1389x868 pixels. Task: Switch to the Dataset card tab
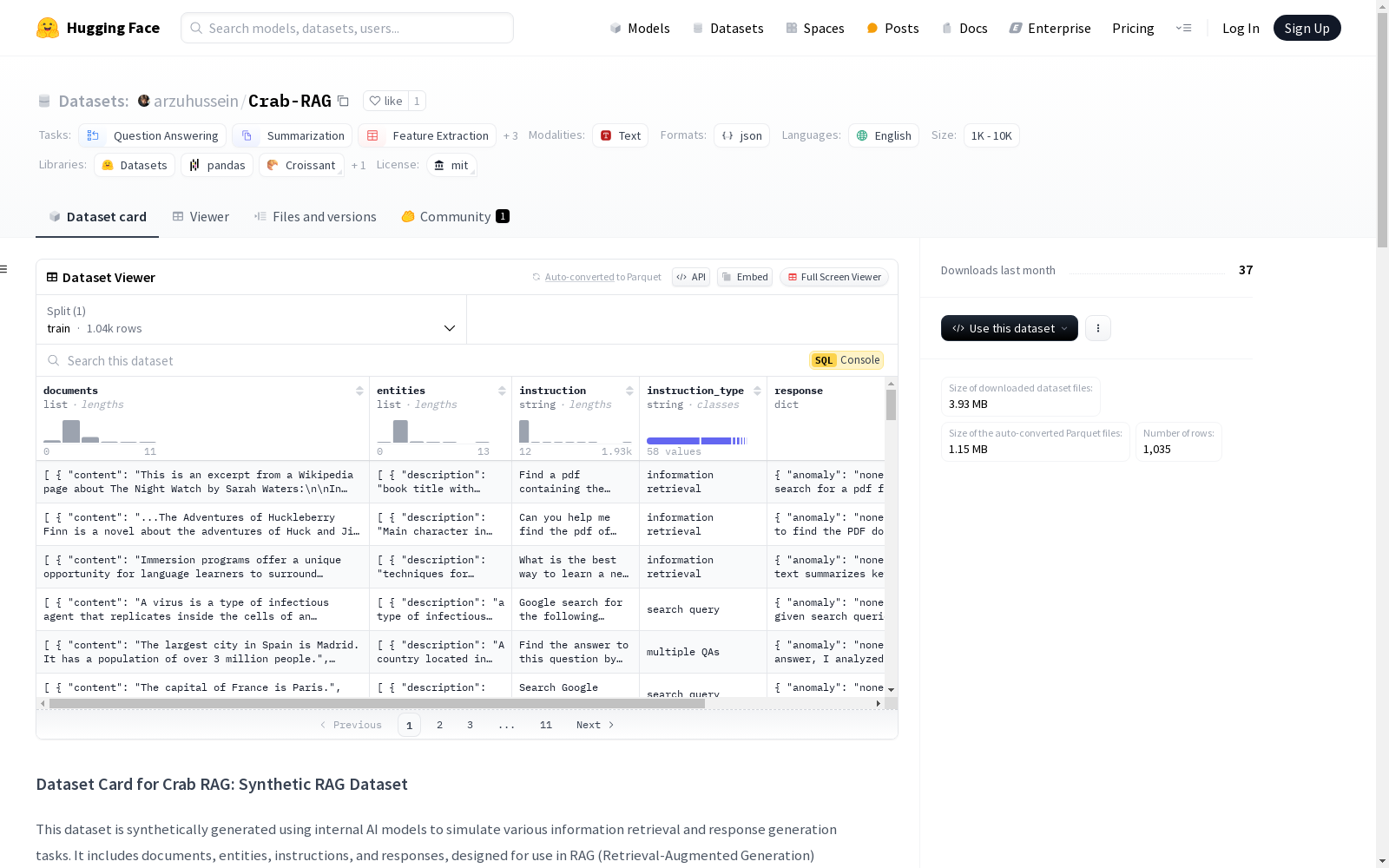pyautogui.click(x=97, y=217)
